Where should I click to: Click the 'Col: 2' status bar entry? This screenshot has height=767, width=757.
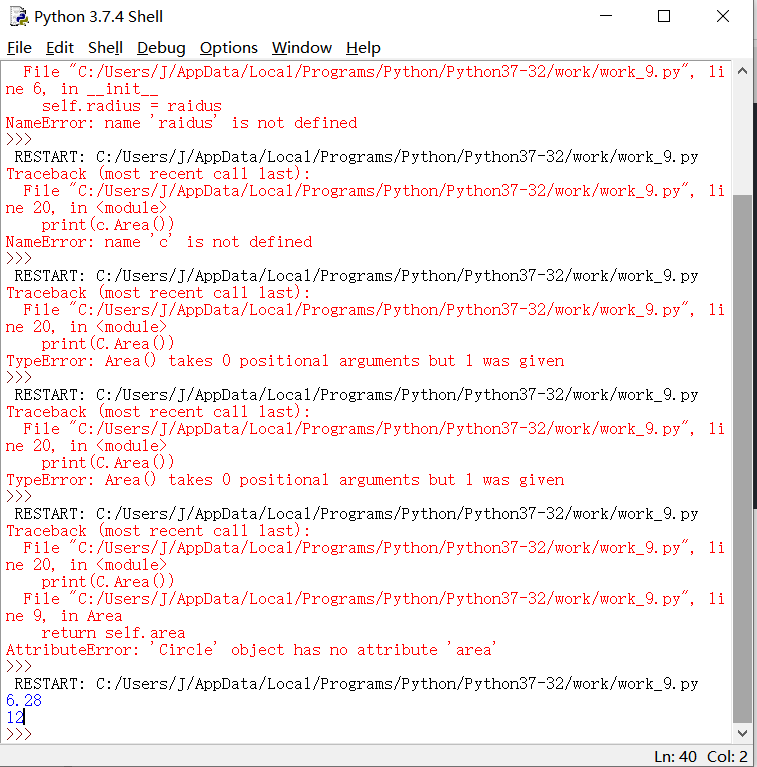click(727, 757)
